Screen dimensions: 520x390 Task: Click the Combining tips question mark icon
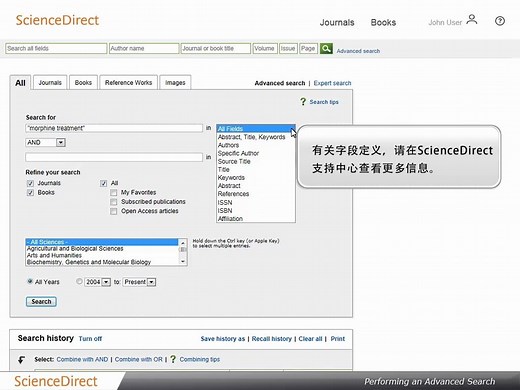tap(173, 359)
